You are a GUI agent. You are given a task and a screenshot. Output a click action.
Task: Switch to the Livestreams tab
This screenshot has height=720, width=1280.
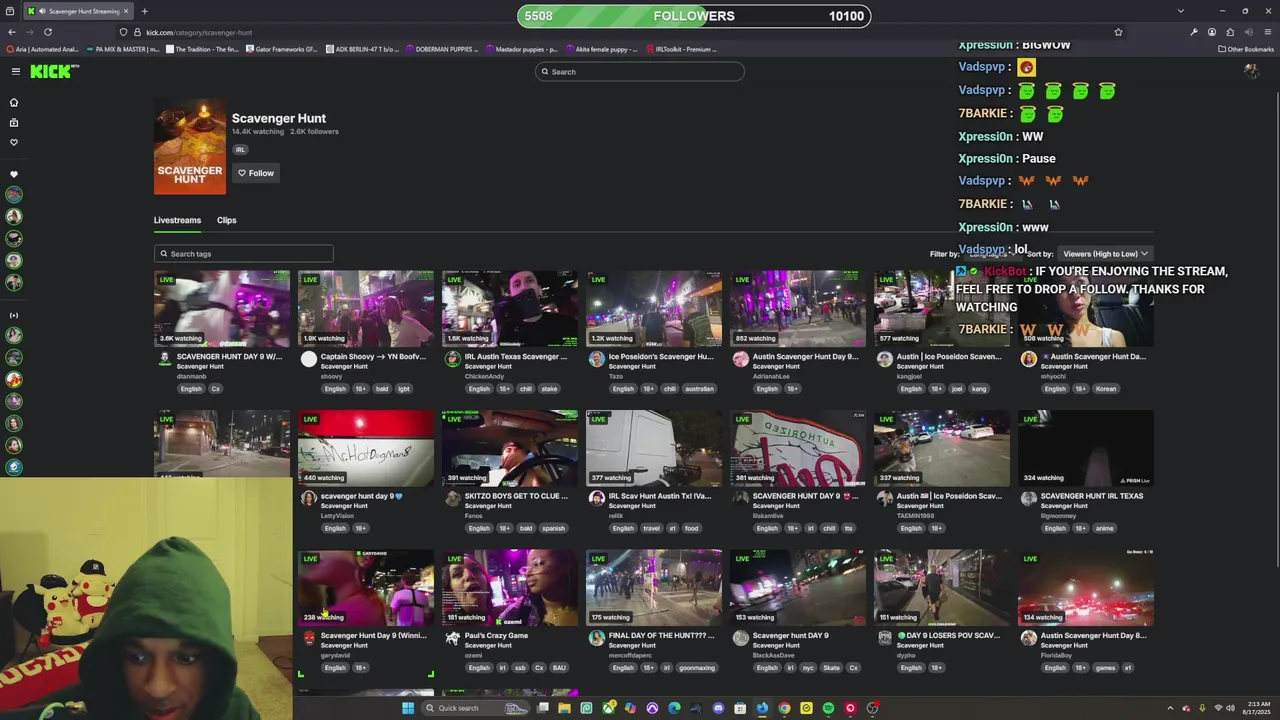[x=177, y=220]
